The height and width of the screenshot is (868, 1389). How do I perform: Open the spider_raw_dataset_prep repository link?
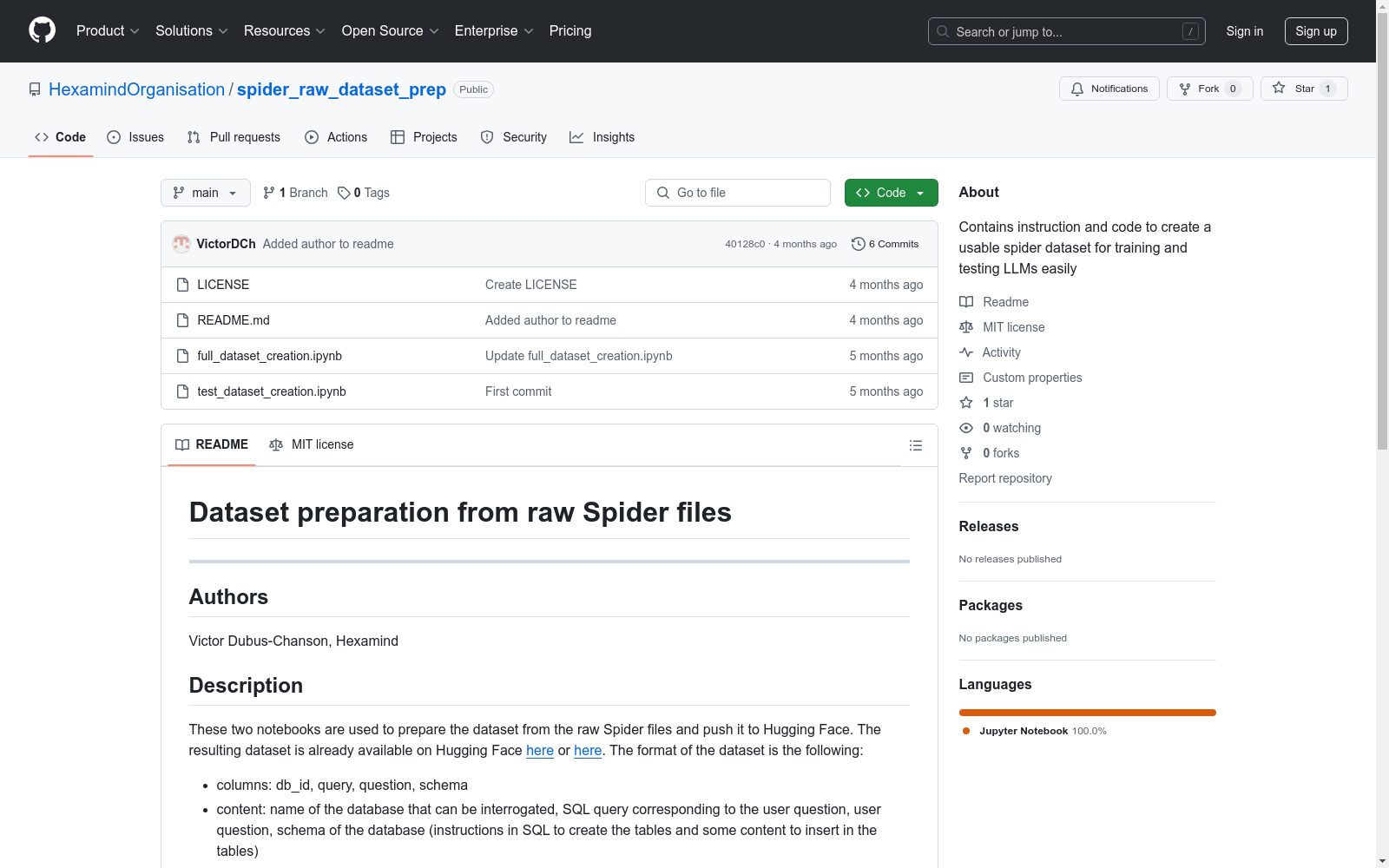pos(341,89)
